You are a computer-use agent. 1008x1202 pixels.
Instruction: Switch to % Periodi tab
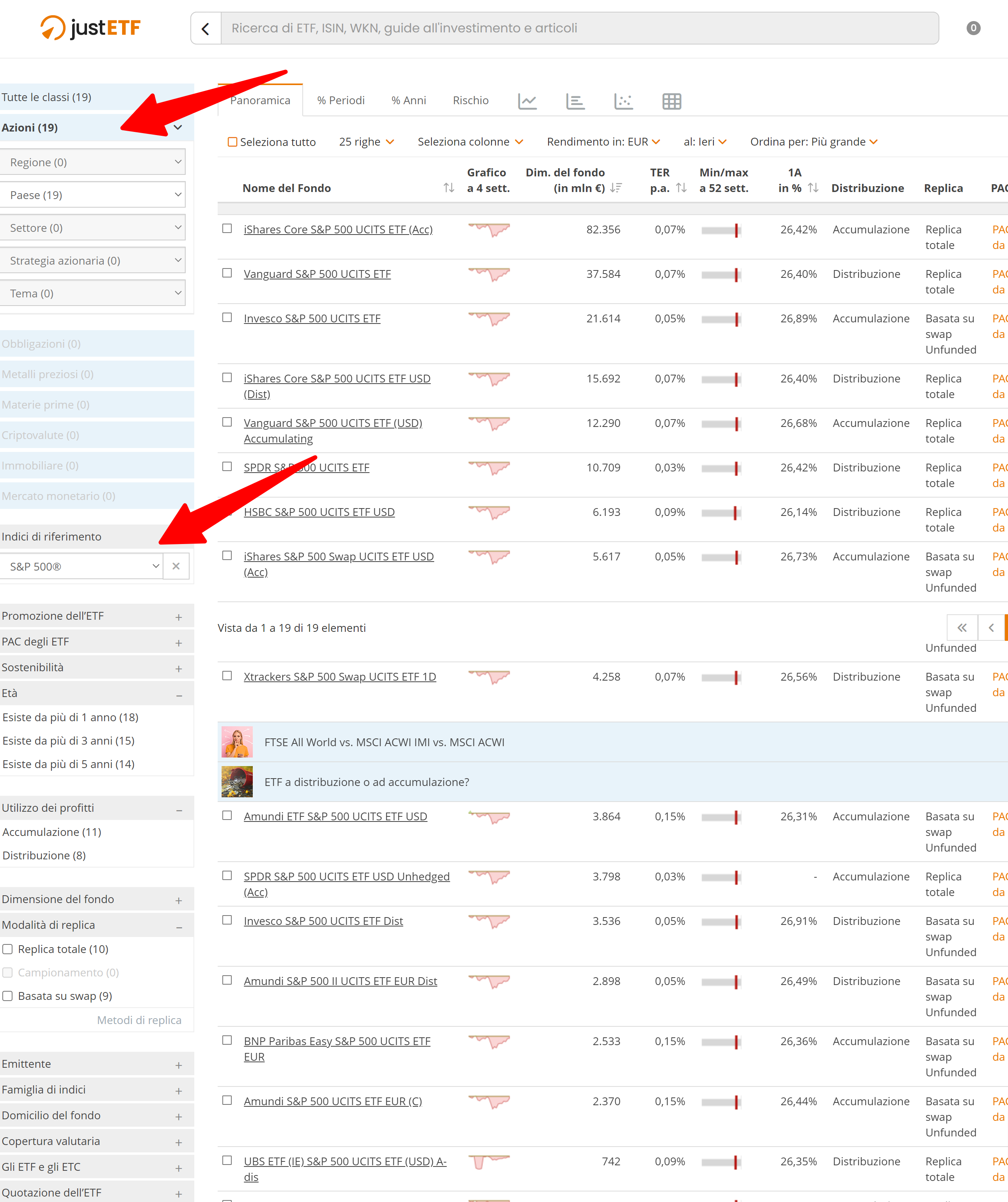(x=341, y=100)
